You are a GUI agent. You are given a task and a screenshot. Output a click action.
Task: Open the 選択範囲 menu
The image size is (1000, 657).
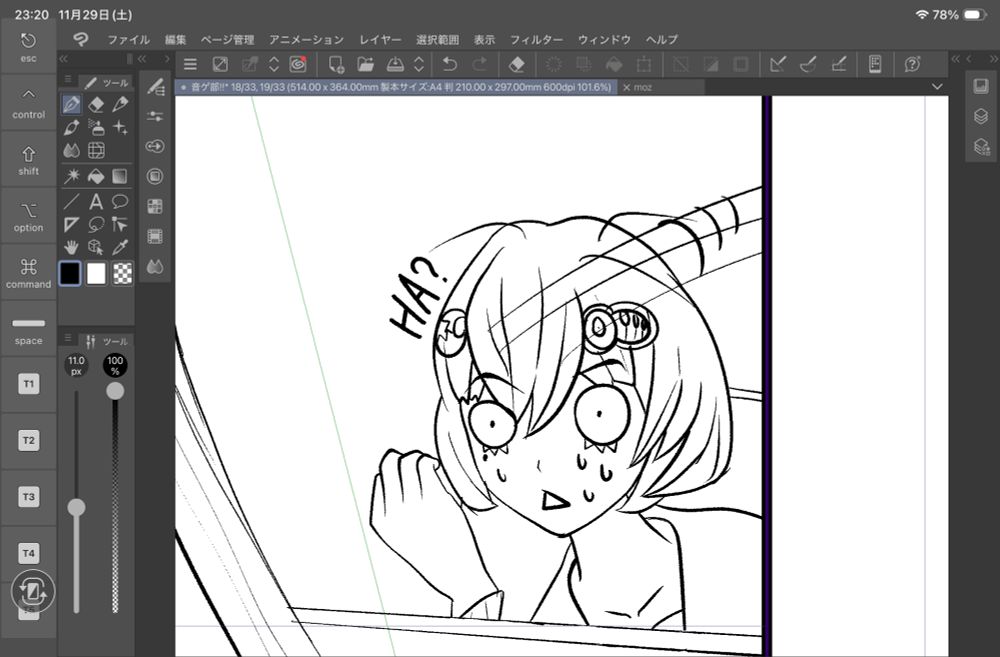(438, 40)
